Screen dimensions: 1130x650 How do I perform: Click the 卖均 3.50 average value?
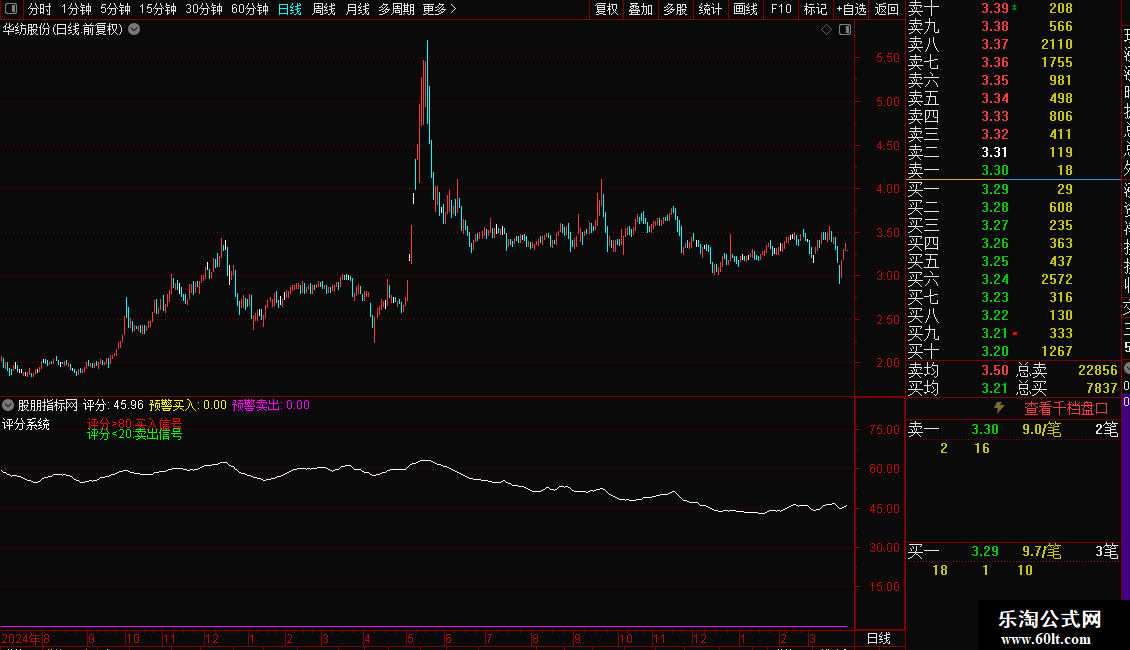(x=995, y=370)
